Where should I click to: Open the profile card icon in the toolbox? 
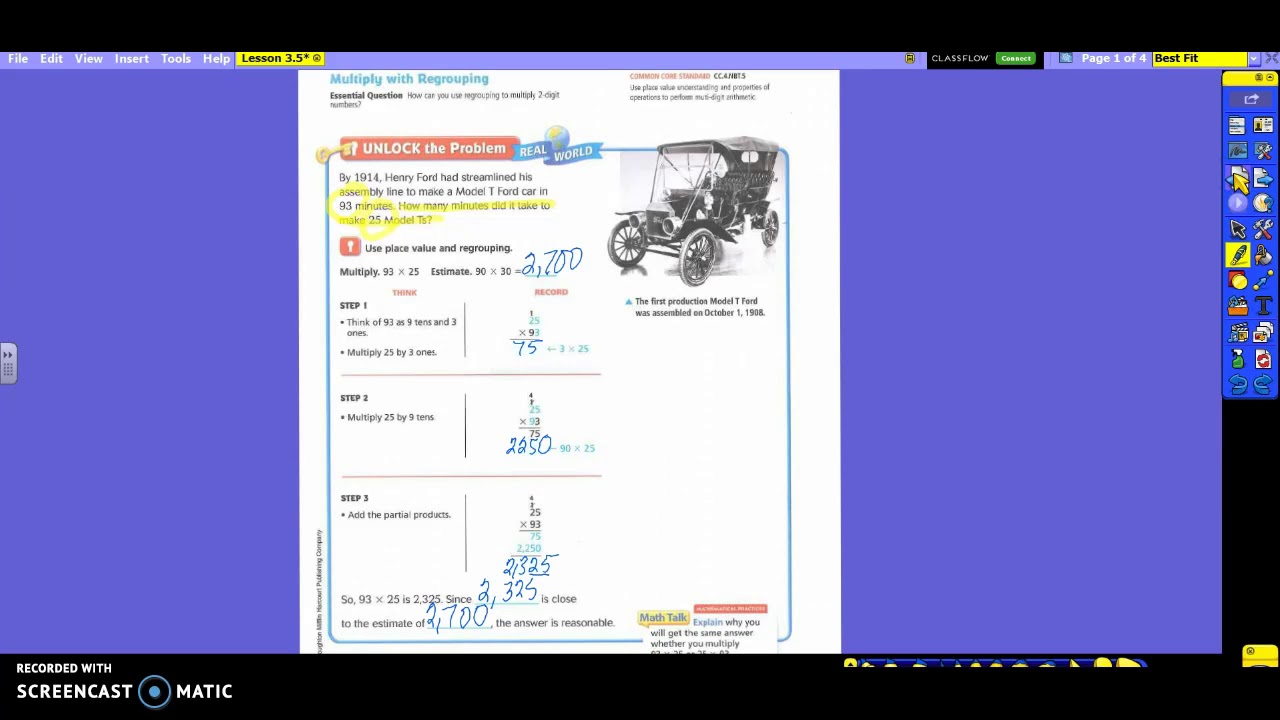pyautogui.click(x=1263, y=125)
